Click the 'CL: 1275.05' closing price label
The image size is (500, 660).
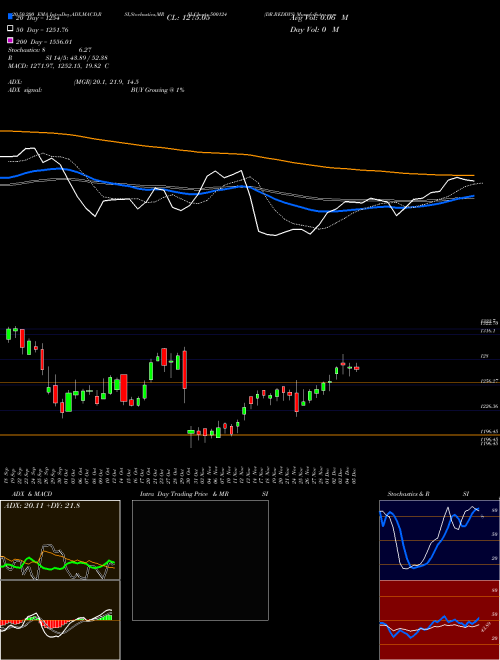188,18
